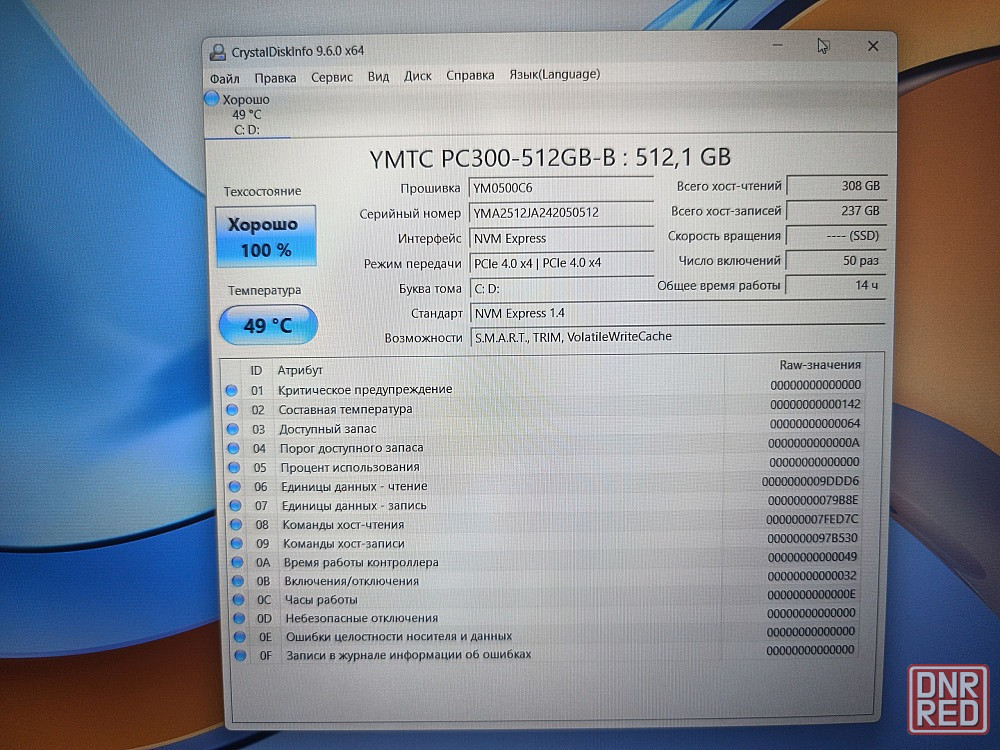Click status dot for attribute 06 Единицы данных - чтение
This screenshot has width=1000, height=750.
(x=235, y=487)
